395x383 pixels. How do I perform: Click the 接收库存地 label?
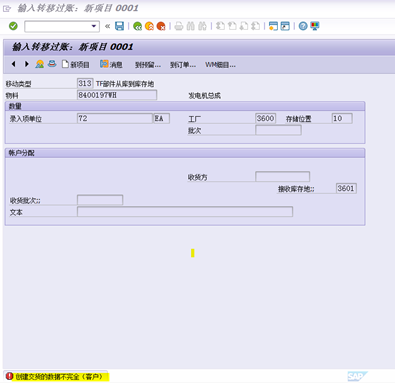click(x=296, y=189)
